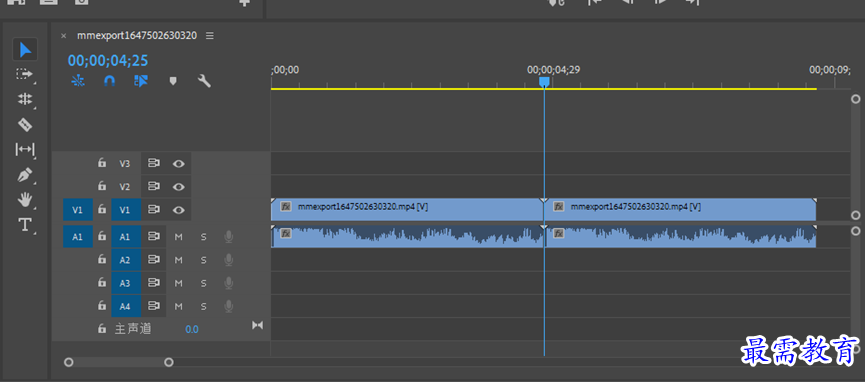This screenshot has height=382, width=865.
Task: Hide V3 track output eye
Action: click(x=178, y=163)
